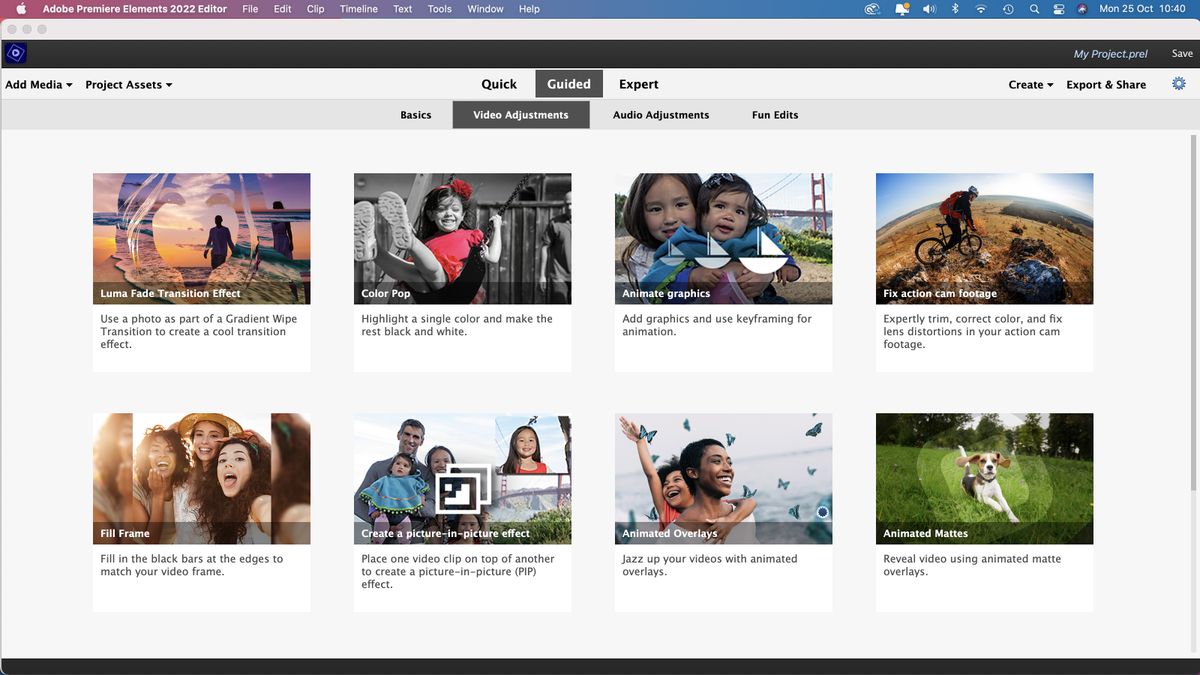The width and height of the screenshot is (1200, 675).
Task: Open the Tools menu
Action: (439, 8)
